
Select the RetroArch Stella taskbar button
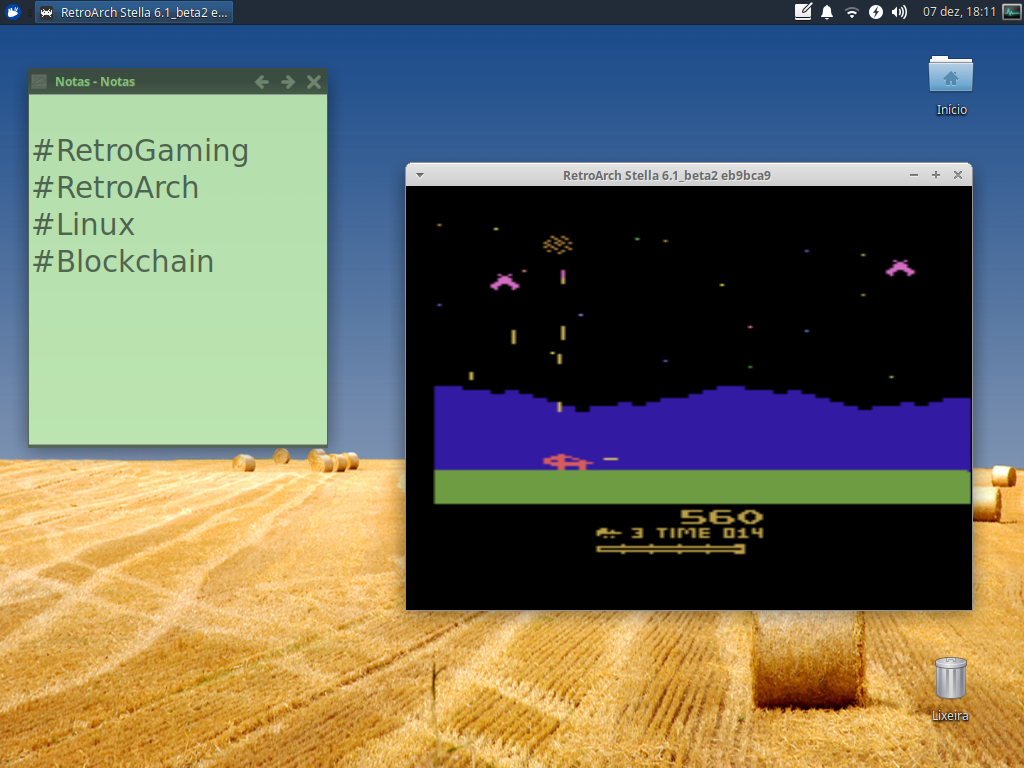pos(135,12)
